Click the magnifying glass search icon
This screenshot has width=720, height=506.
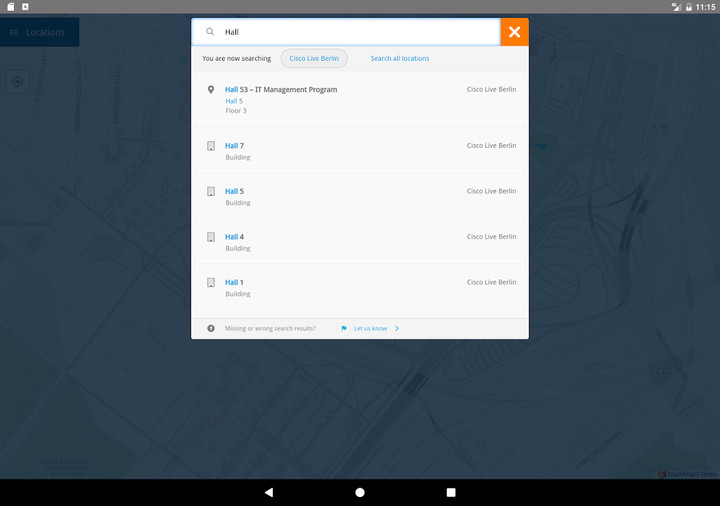coord(210,32)
